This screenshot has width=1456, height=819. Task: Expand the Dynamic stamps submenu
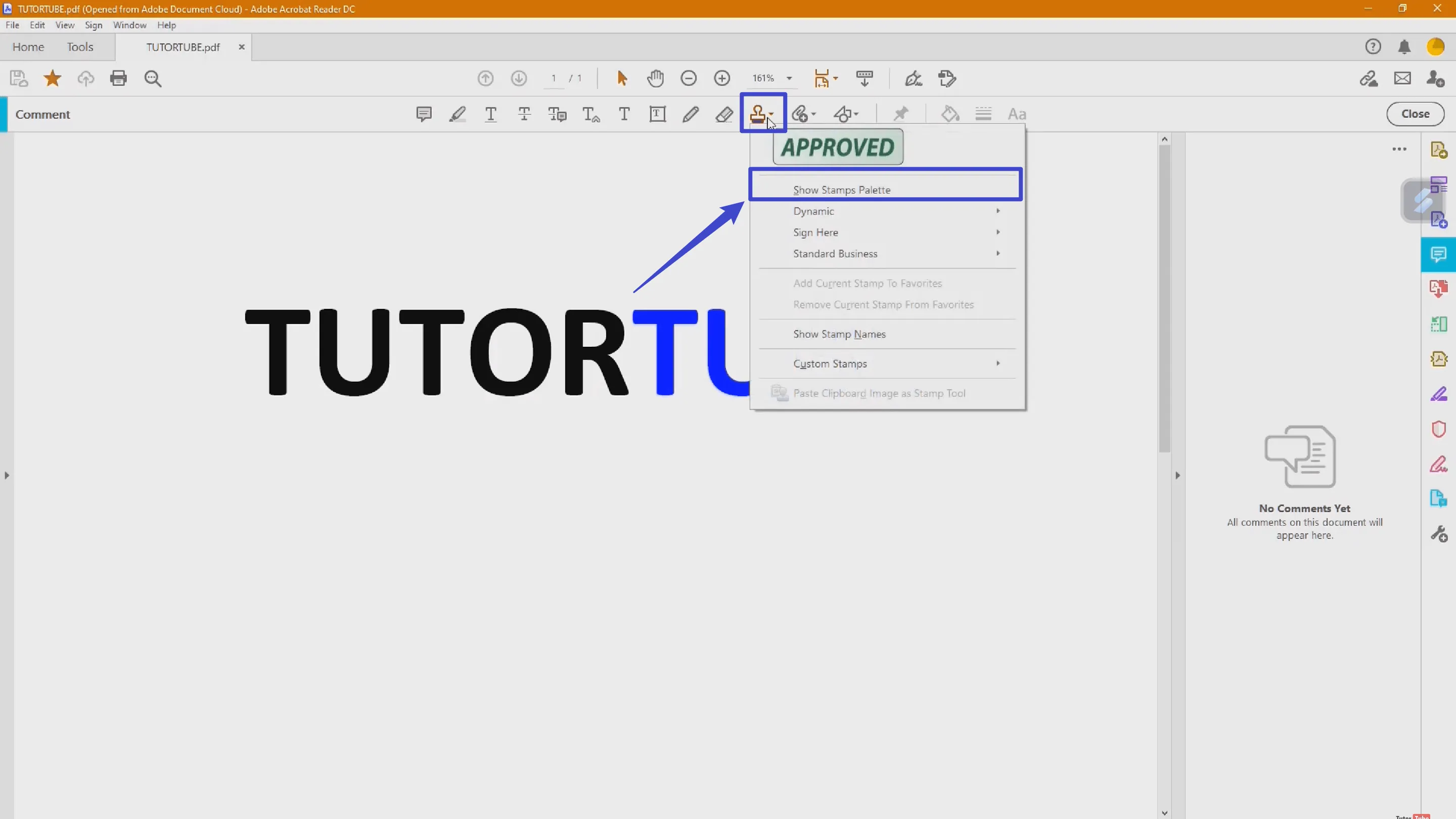[814, 211]
